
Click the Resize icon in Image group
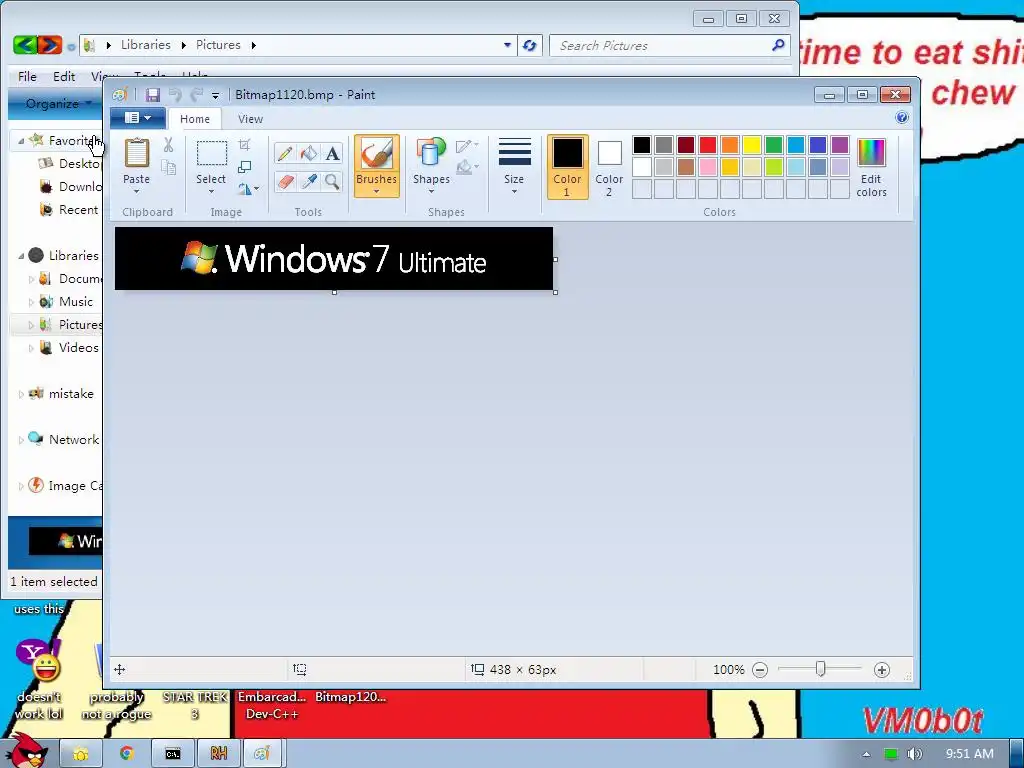245,167
